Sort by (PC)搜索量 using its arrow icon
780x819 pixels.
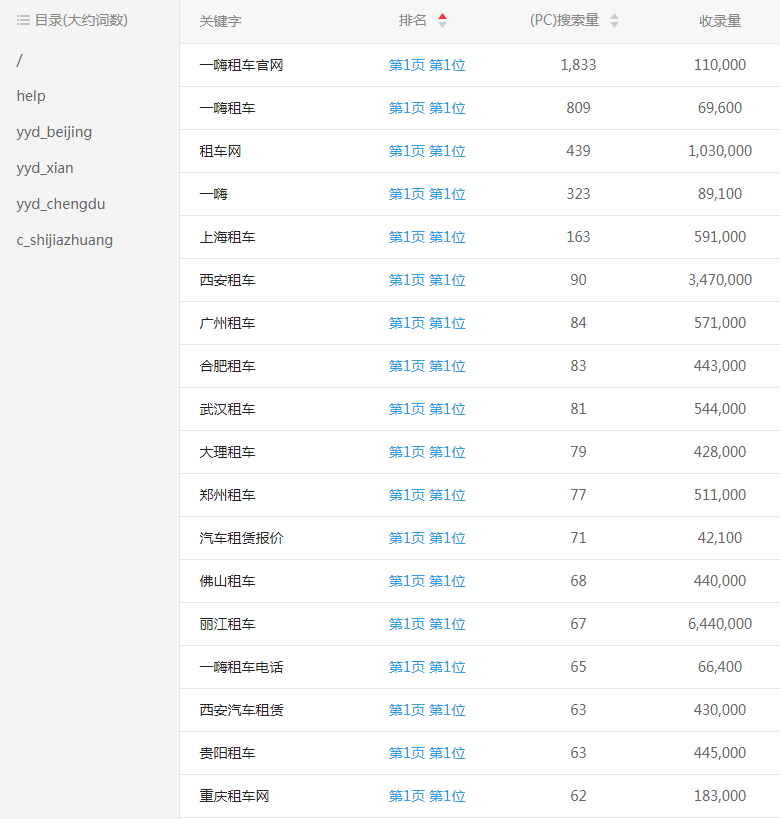pos(614,21)
